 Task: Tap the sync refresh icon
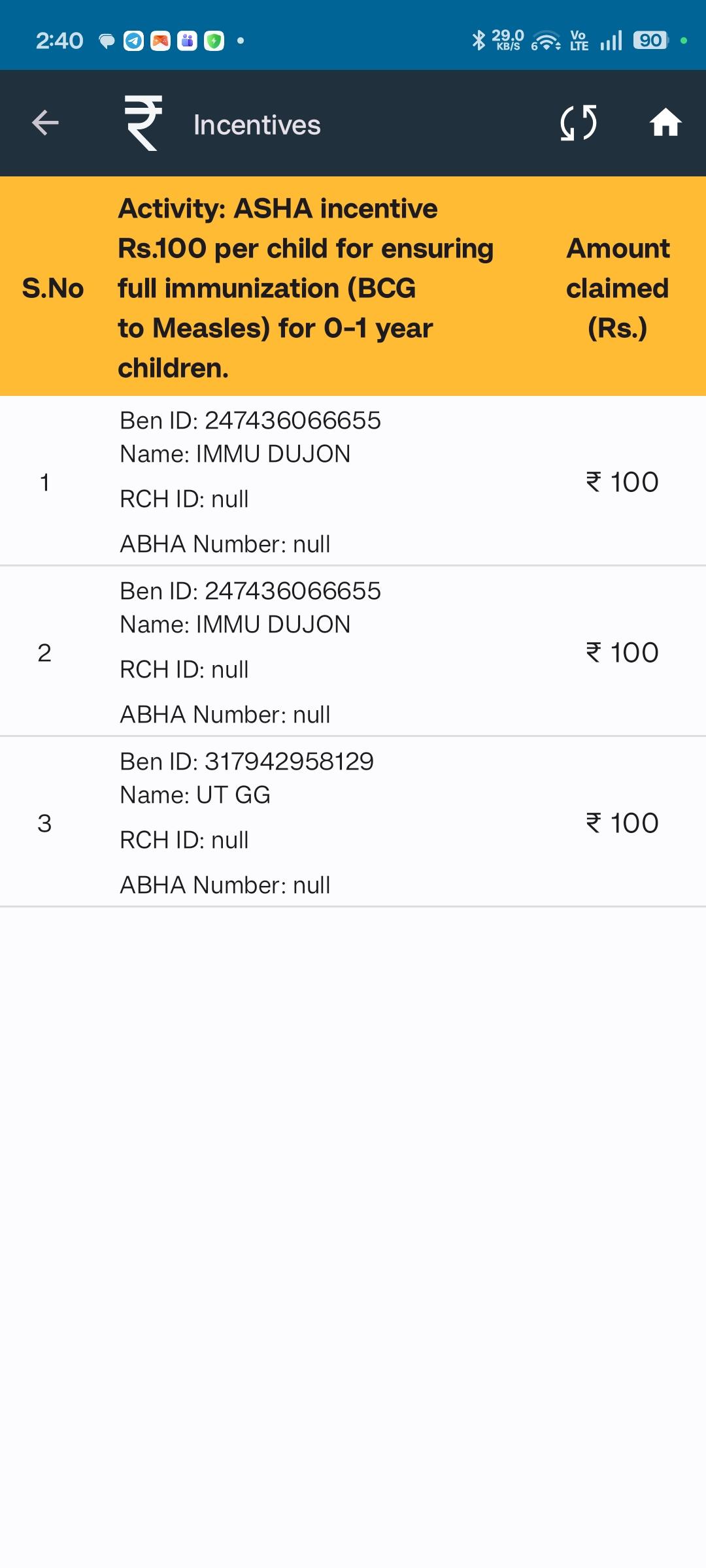coord(579,123)
